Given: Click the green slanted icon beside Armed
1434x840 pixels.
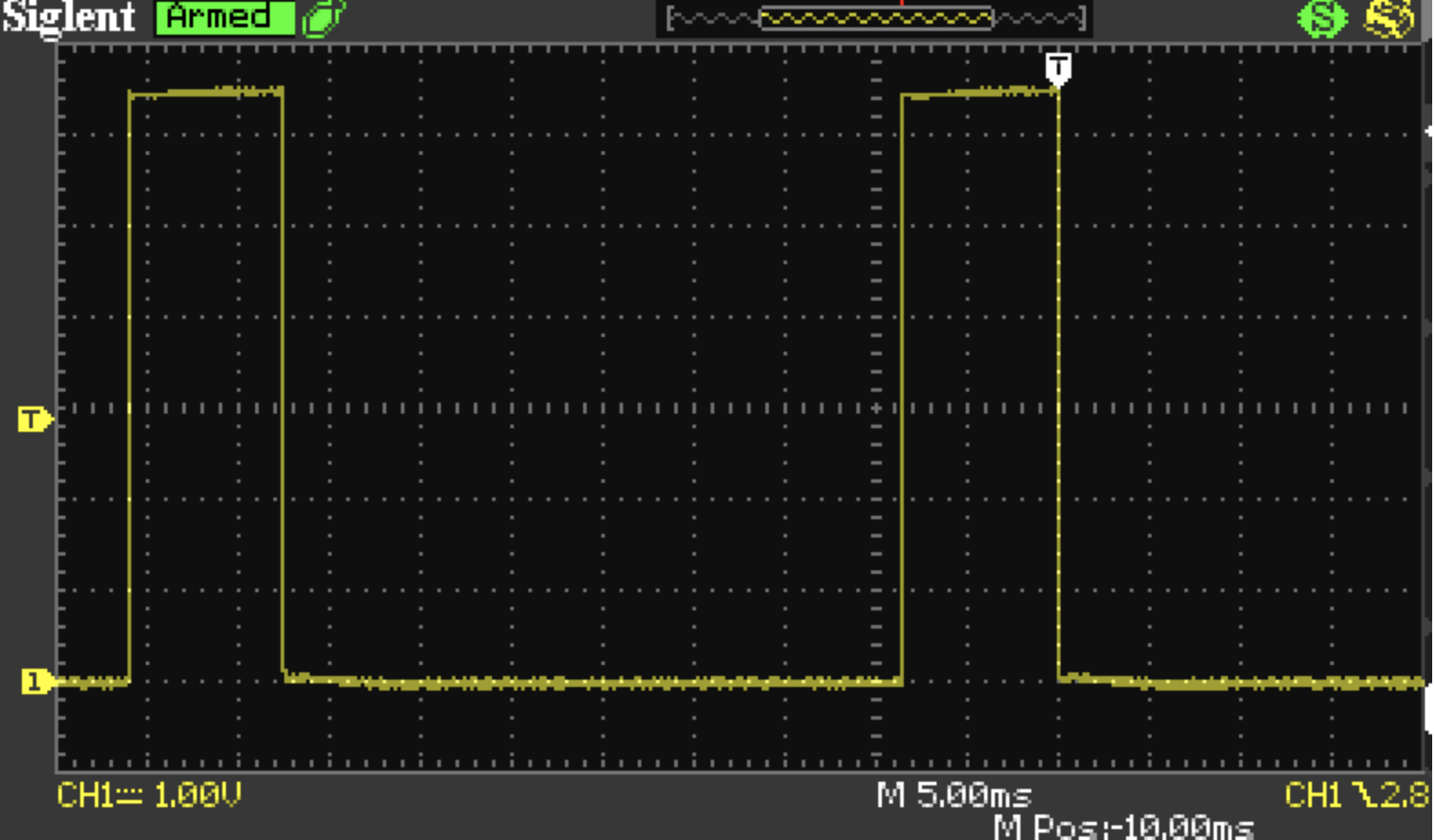Looking at the screenshot, I should click(x=323, y=18).
